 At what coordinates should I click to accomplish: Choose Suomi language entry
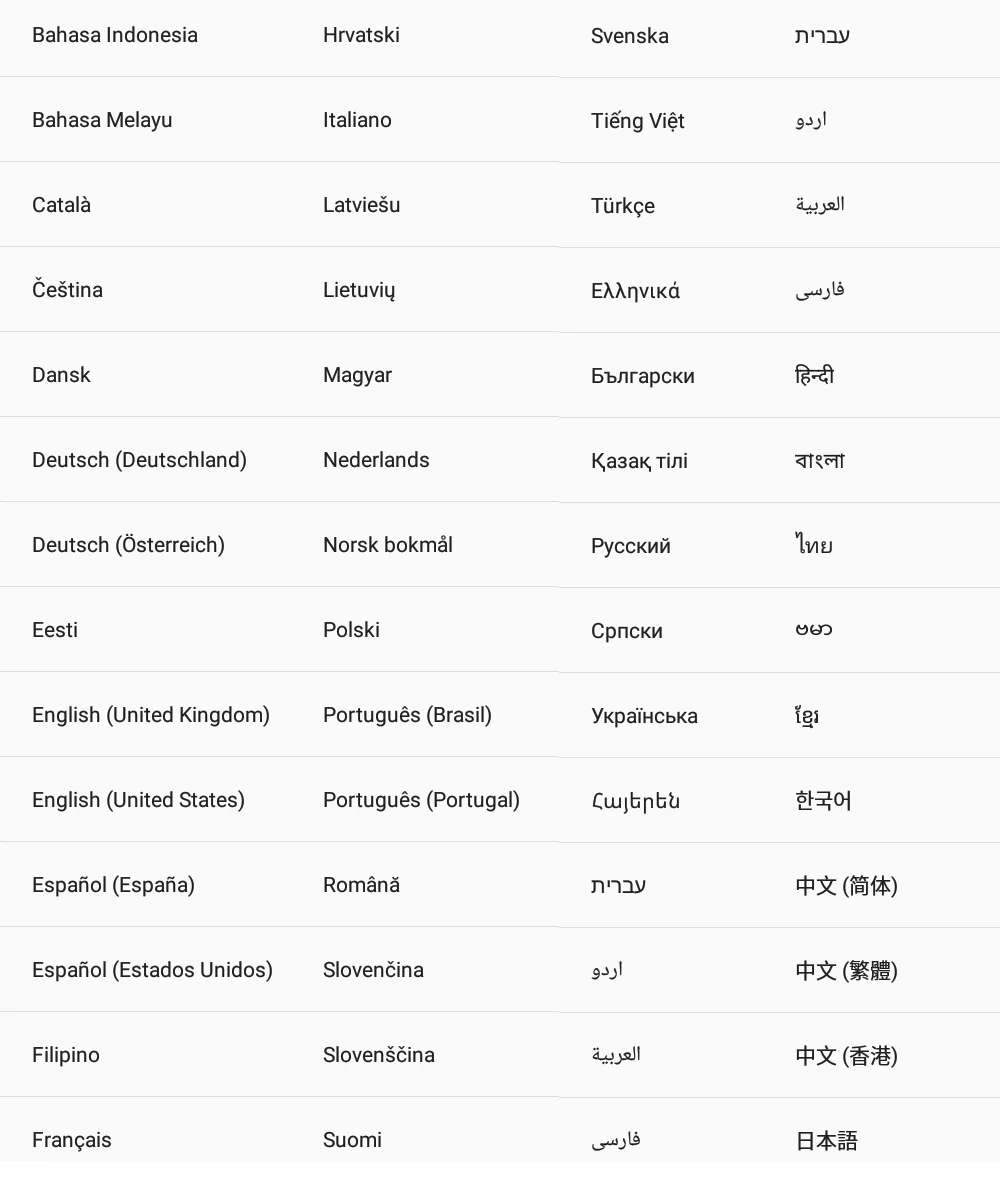point(352,1140)
